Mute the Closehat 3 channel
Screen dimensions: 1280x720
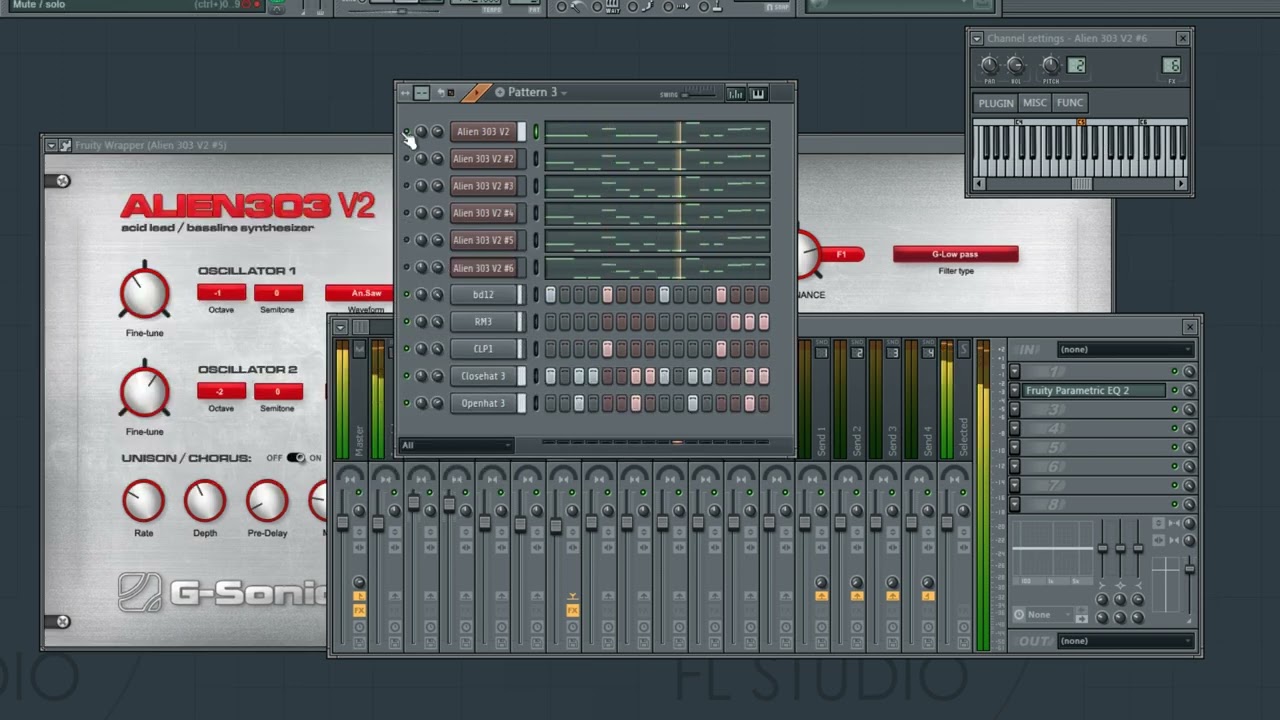point(406,376)
